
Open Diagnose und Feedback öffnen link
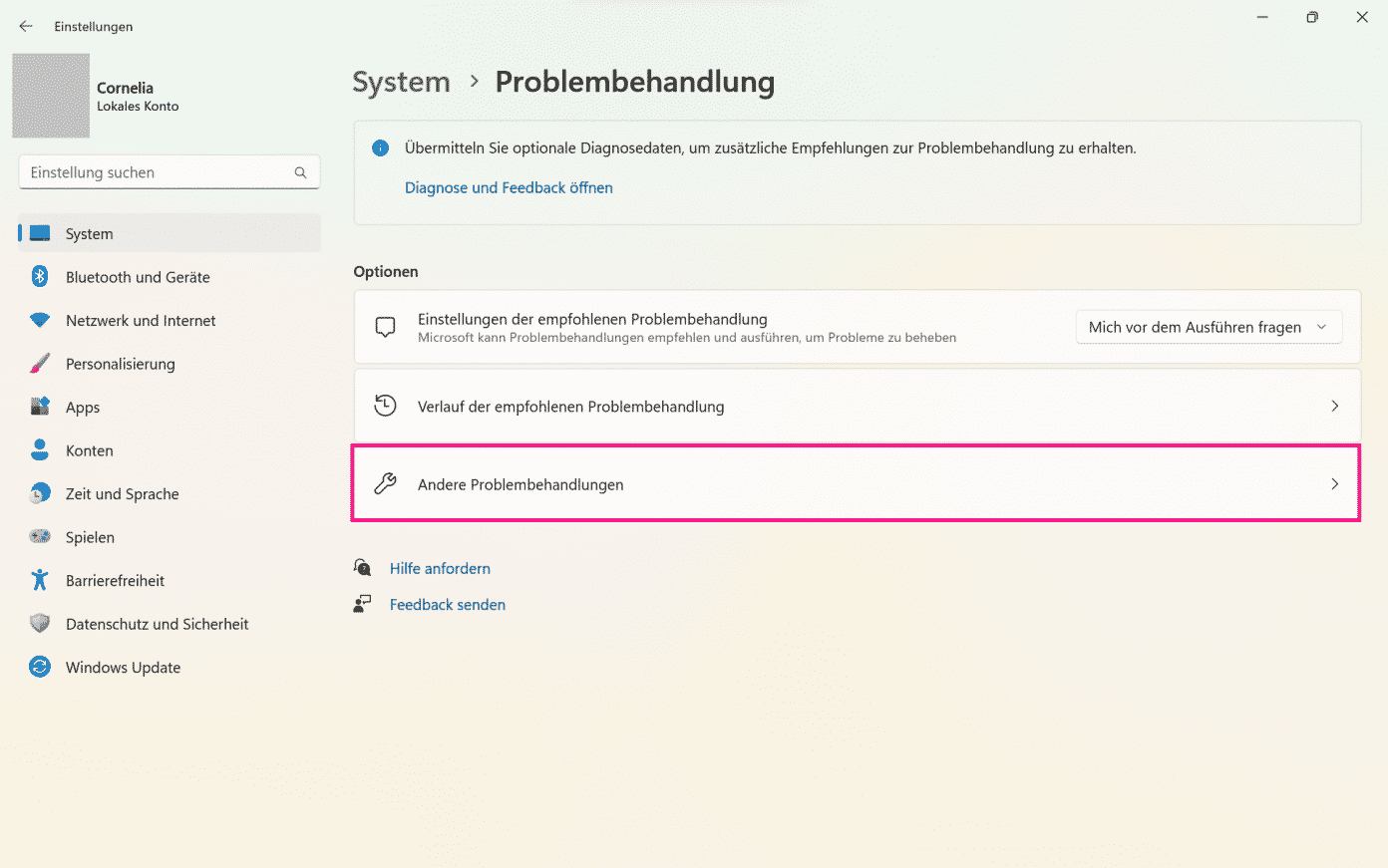[x=509, y=187]
